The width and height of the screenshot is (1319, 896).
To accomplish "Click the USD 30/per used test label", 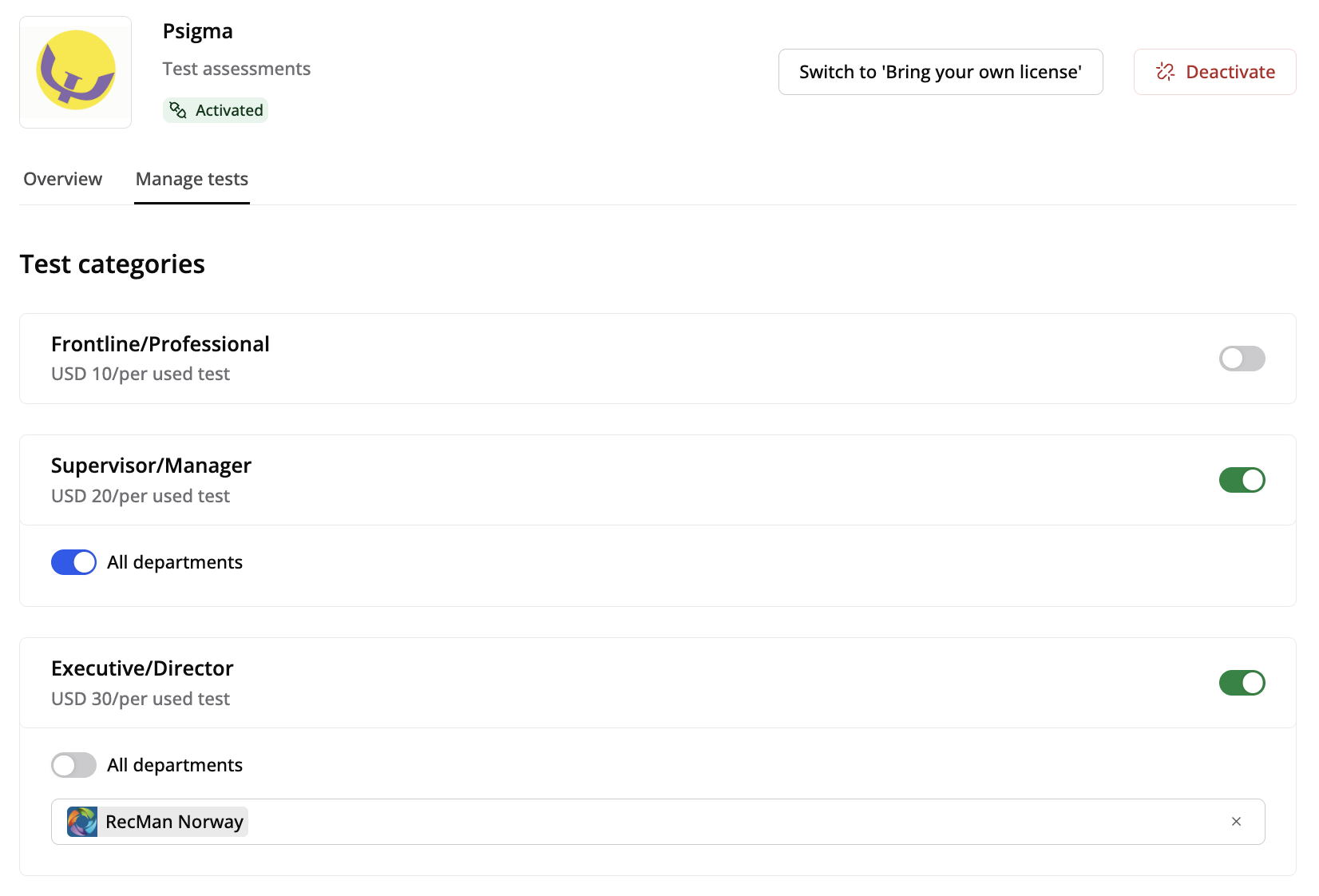I will [x=141, y=699].
